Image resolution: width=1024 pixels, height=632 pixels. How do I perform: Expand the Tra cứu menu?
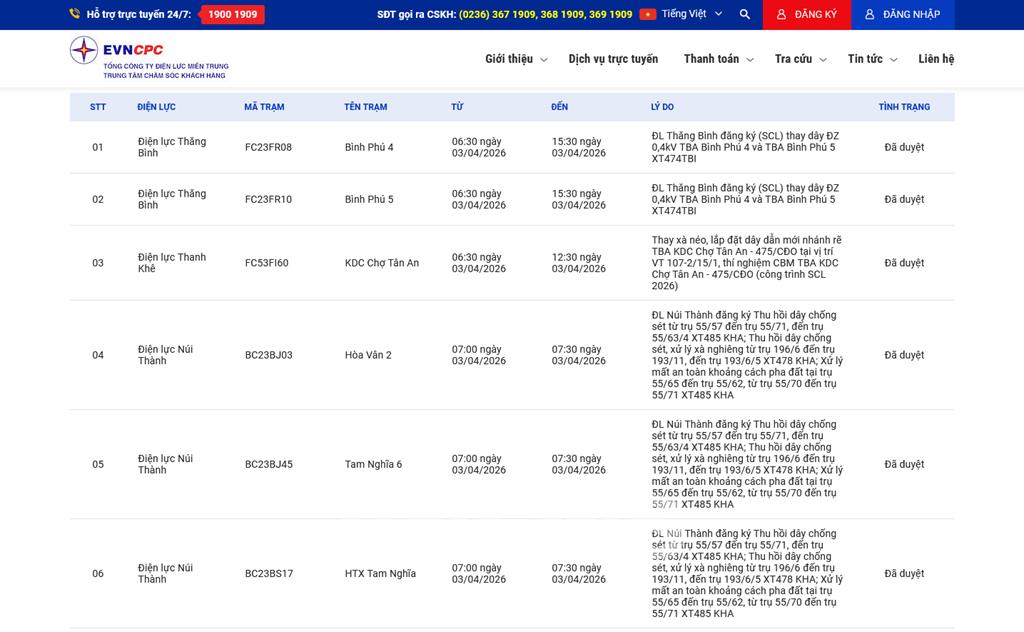(x=800, y=59)
